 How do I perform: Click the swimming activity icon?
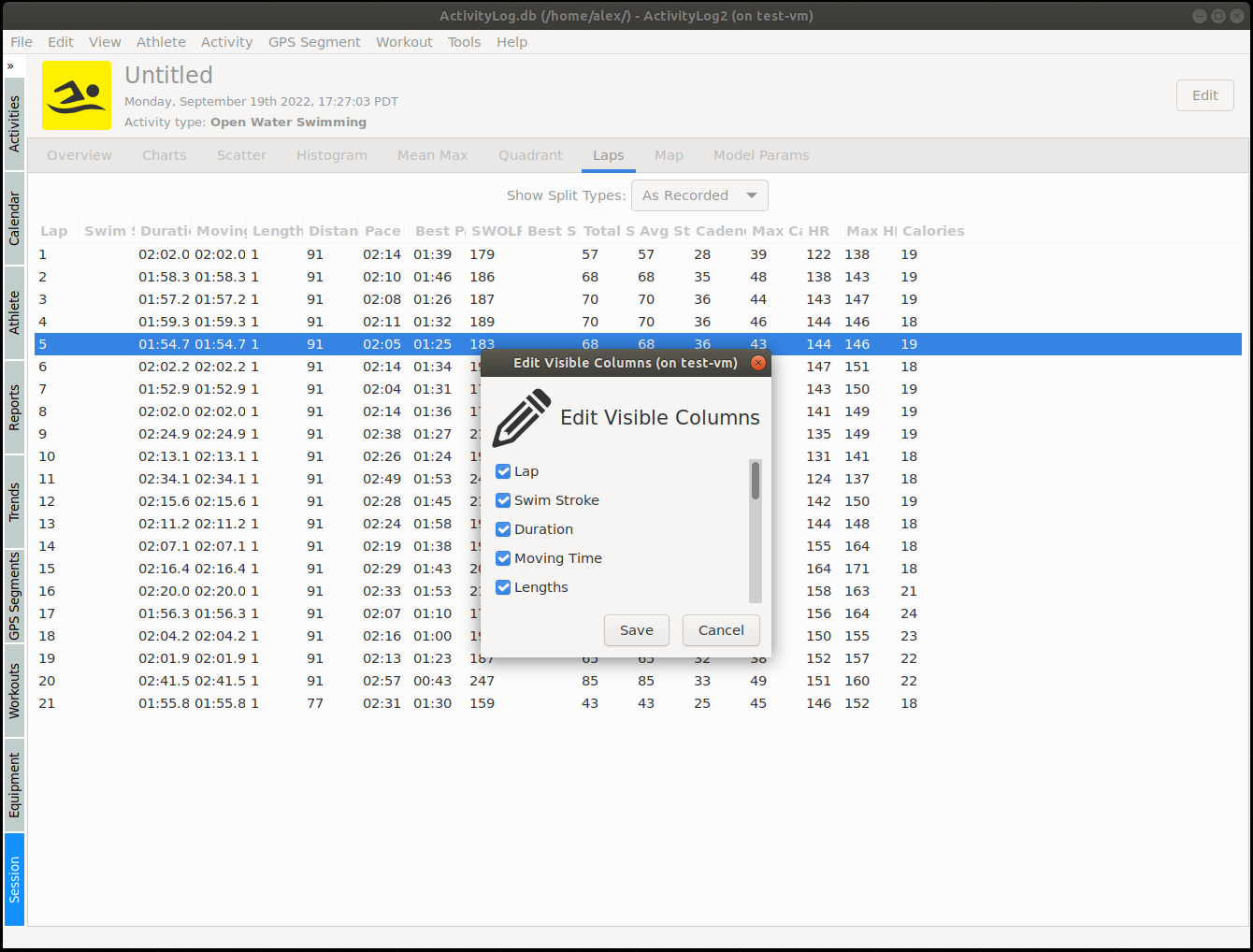pyautogui.click(x=76, y=94)
